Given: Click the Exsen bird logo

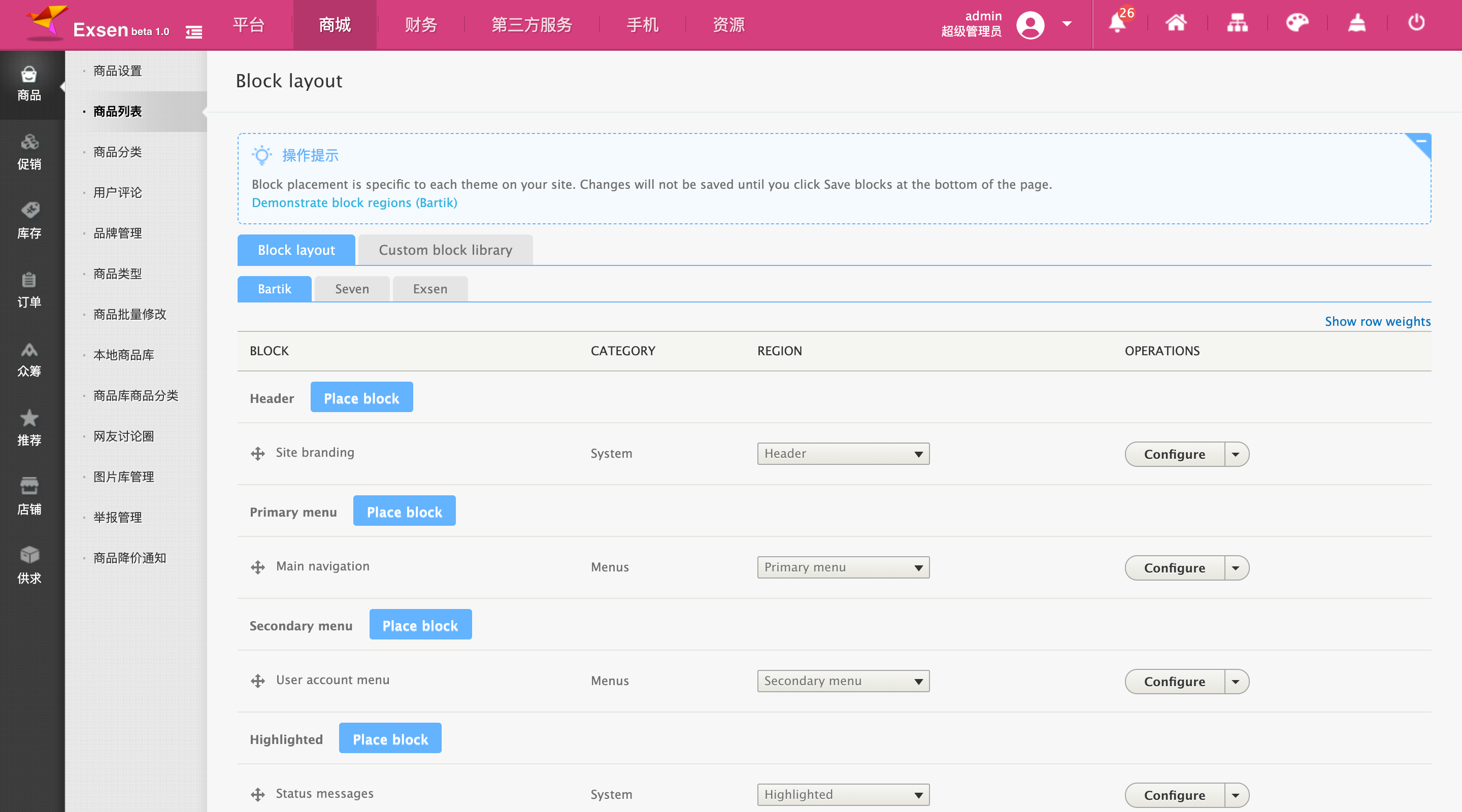Looking at the screenshot, I should point(47,23).
